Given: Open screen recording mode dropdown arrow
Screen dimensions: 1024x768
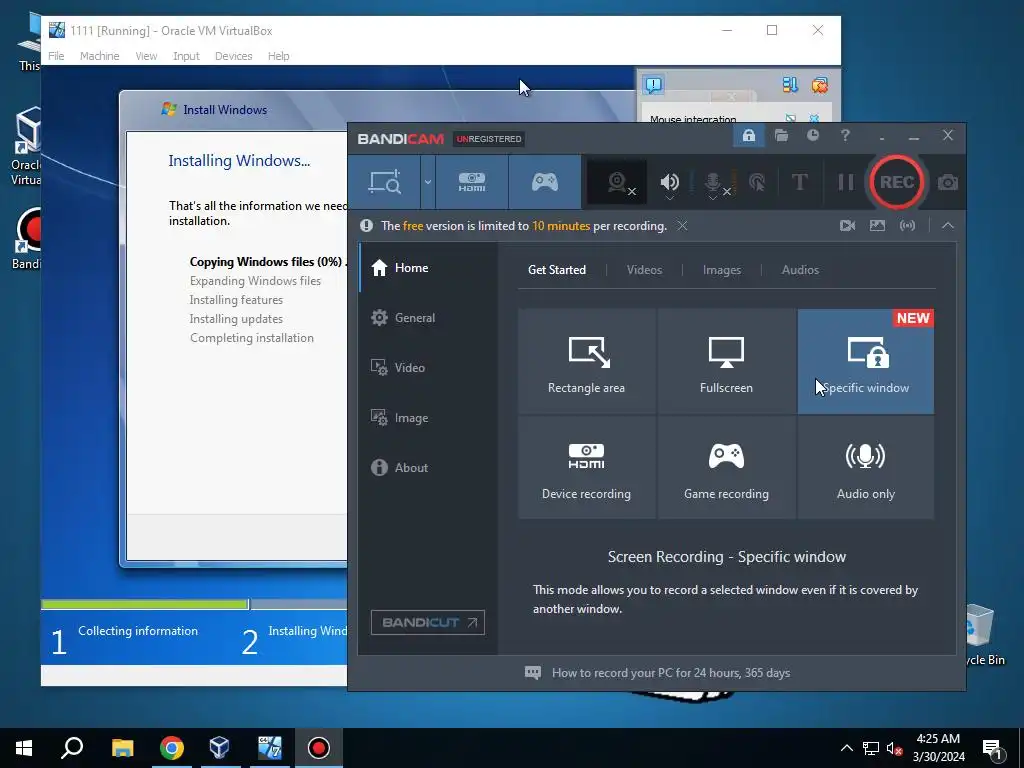Looking at the screenshot, I should click(x=428, y=182).
